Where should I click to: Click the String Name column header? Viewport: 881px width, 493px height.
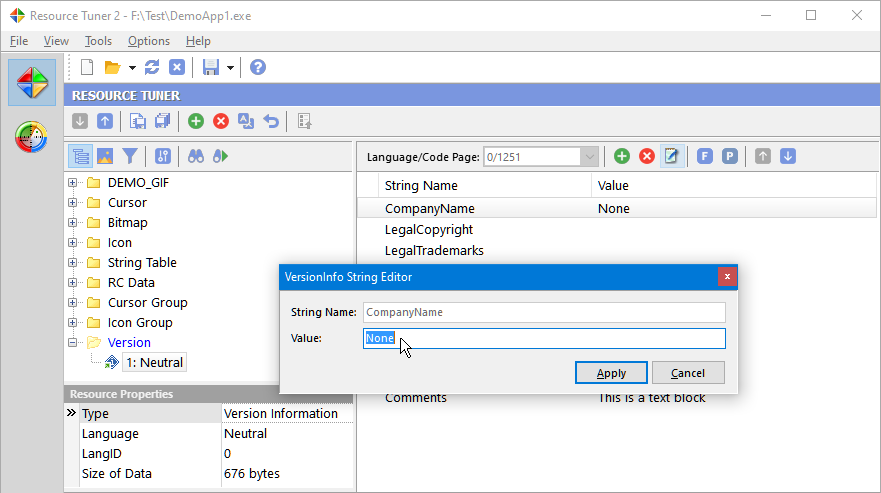pos(484,186)
